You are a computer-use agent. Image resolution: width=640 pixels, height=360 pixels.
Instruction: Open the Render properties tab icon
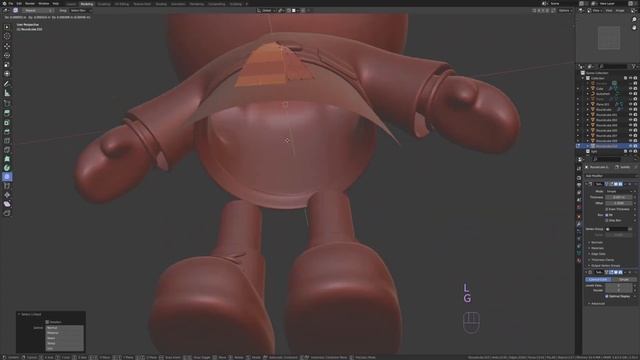point(579,178)
